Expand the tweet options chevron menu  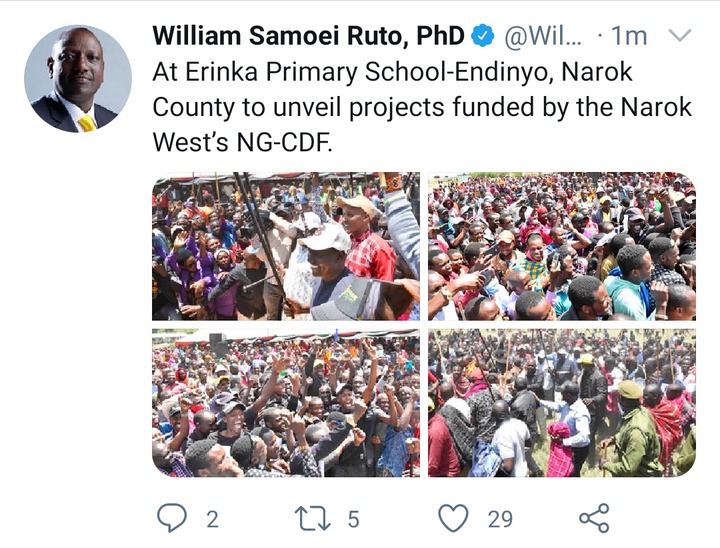pyautogui.click(x=679, y=35)
